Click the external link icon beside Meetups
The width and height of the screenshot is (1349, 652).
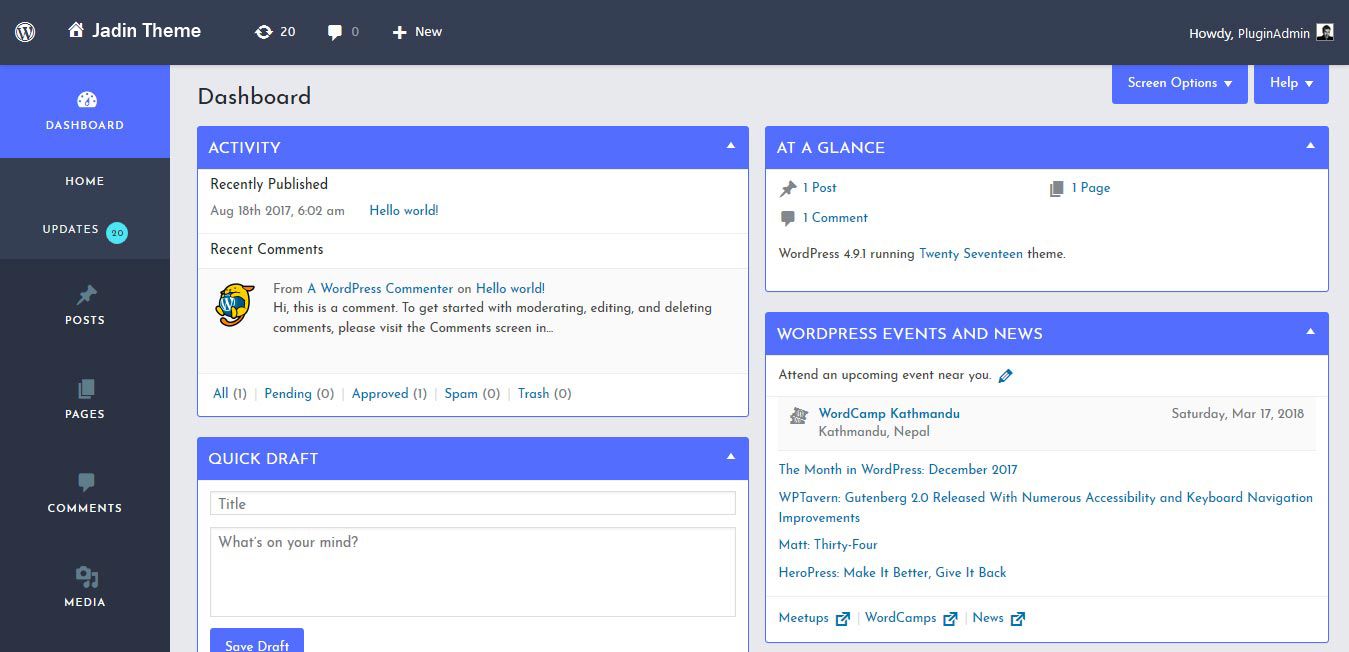coord(843,619)
